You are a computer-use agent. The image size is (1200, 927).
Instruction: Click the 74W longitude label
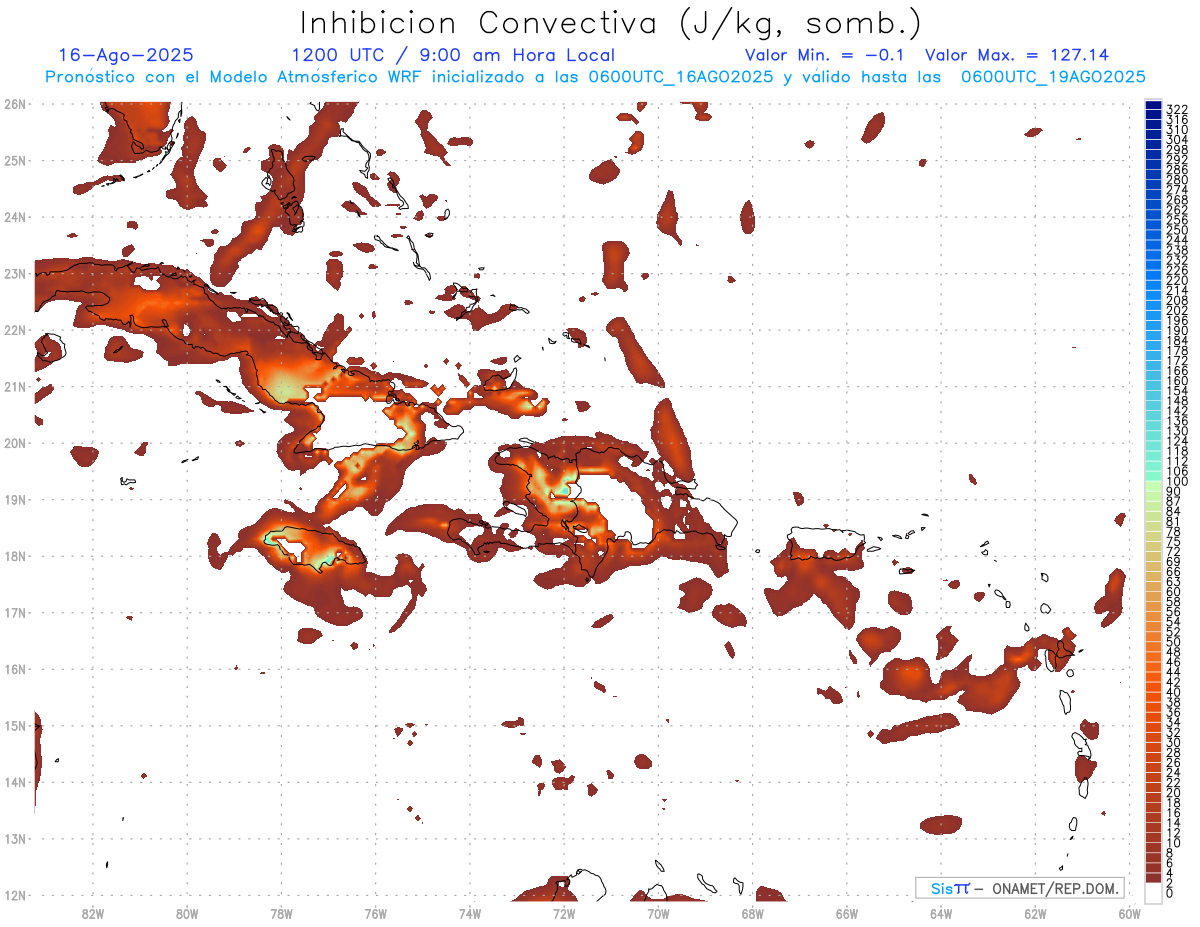[470, 913]
